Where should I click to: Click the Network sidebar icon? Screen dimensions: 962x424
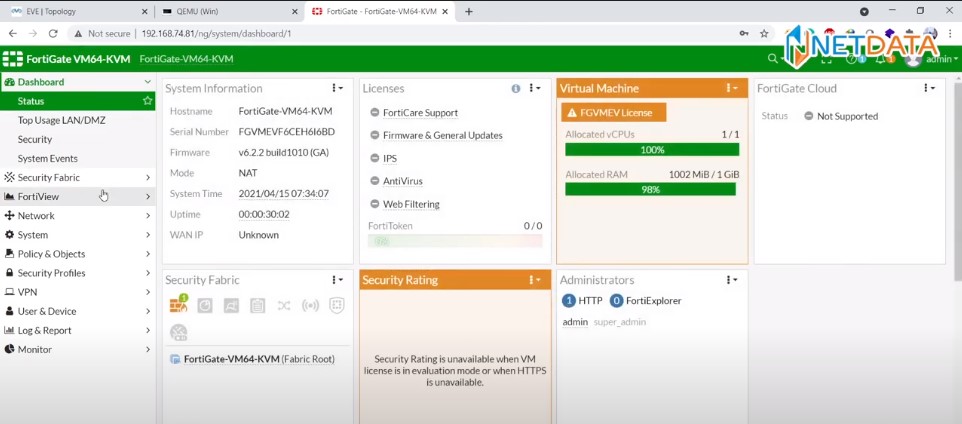9,215
